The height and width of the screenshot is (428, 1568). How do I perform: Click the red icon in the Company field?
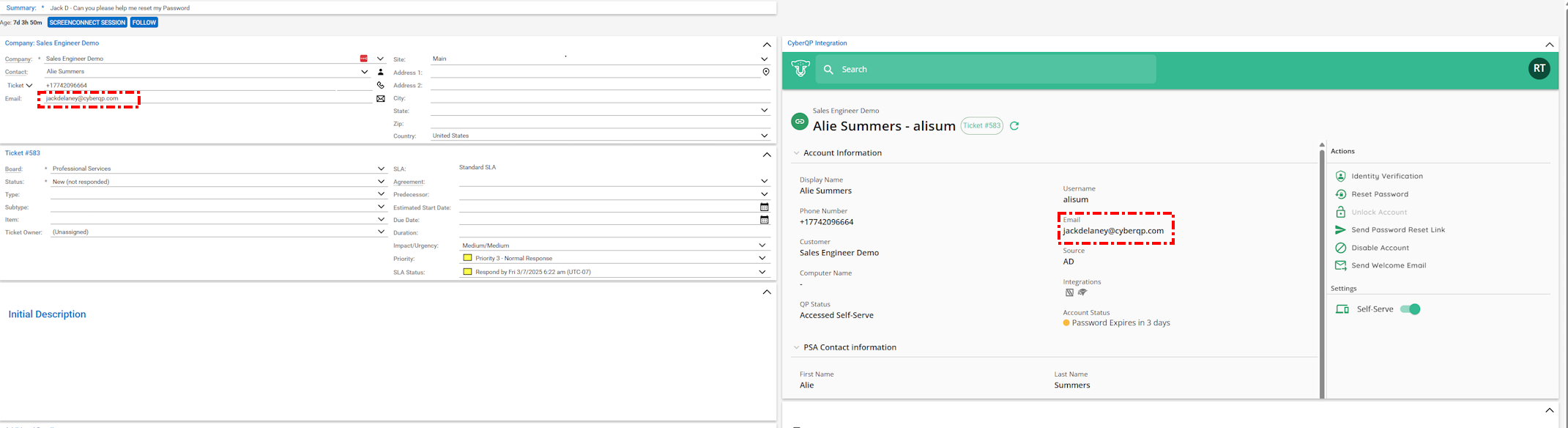point(364,59)
